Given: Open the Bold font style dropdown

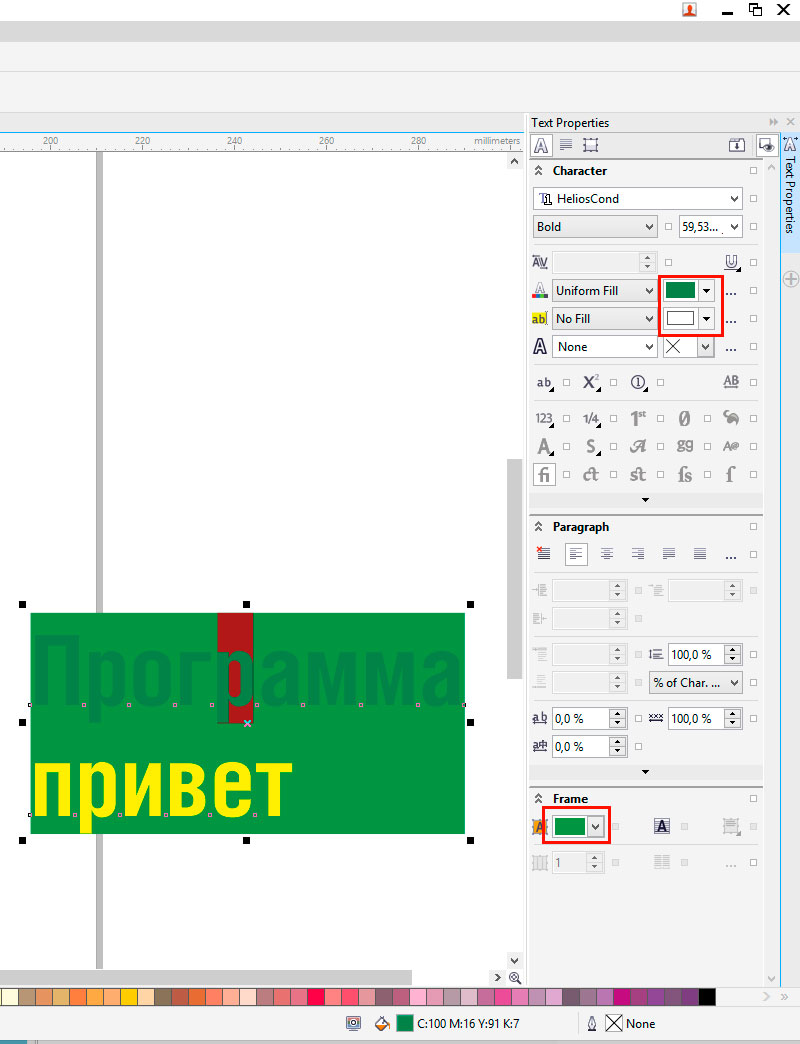Looking at the screenshot, I should click(x=650, y=226).
